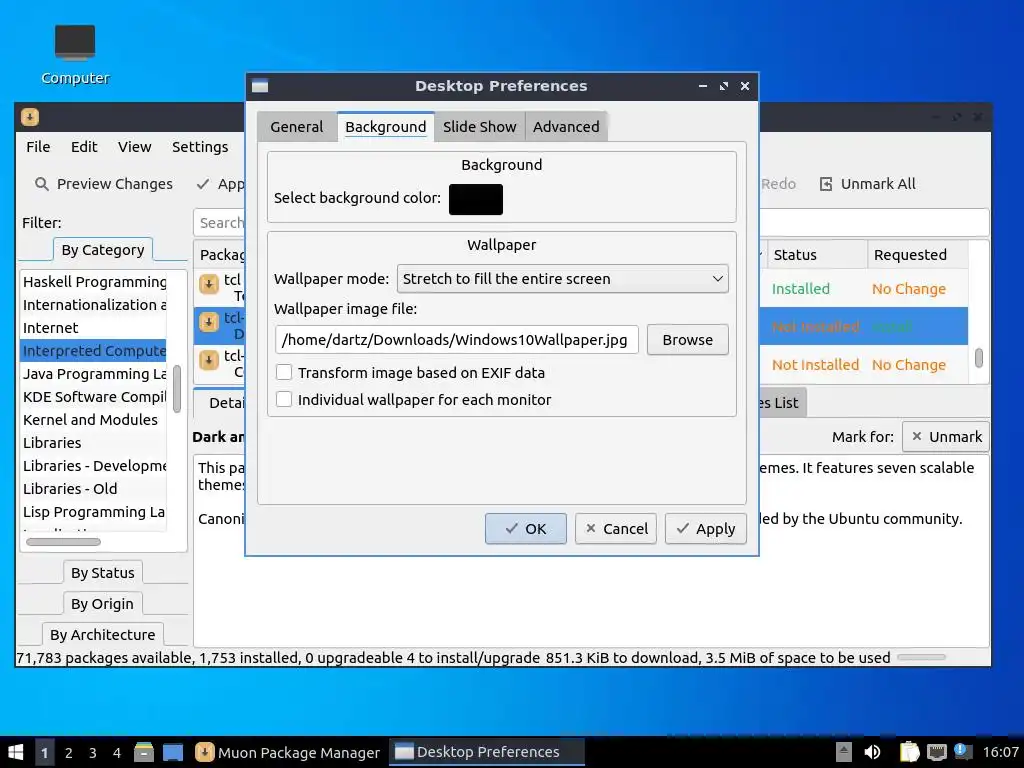1024x768 pixels.
Task: Switch to the General tab
Action: (x=296, y=127)
